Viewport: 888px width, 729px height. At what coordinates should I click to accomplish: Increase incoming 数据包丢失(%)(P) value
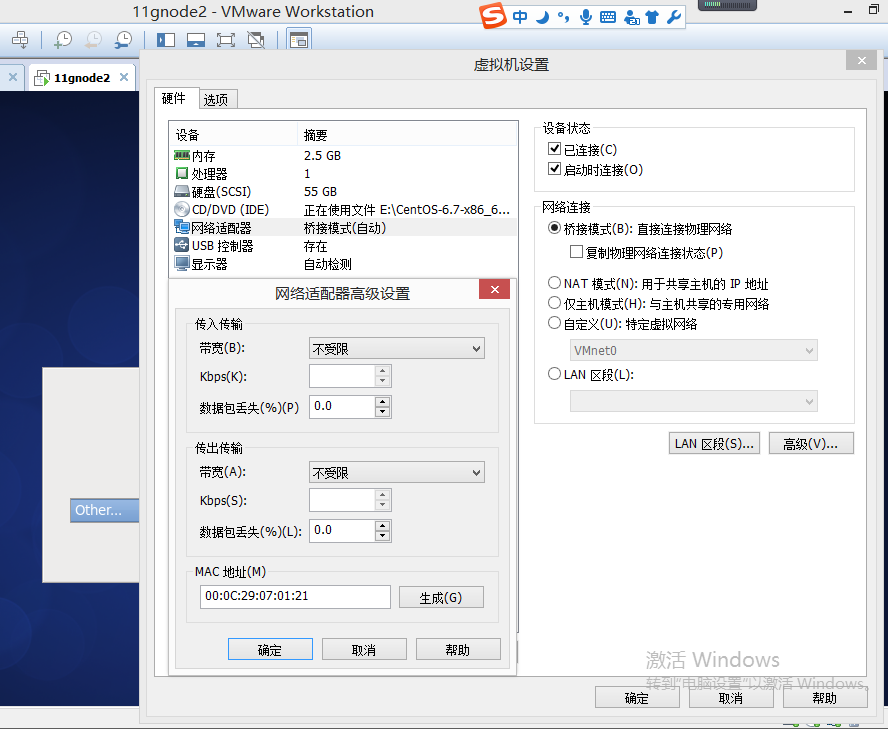point(383,402)
